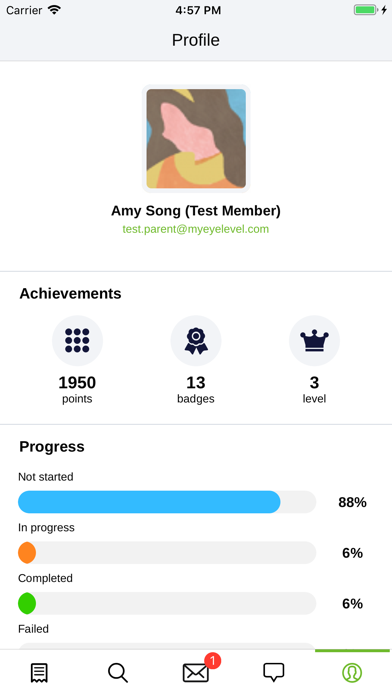Viewport: 392px width, 696px height.
Task: Tap the points grid icon
Action: coord(77,340)
